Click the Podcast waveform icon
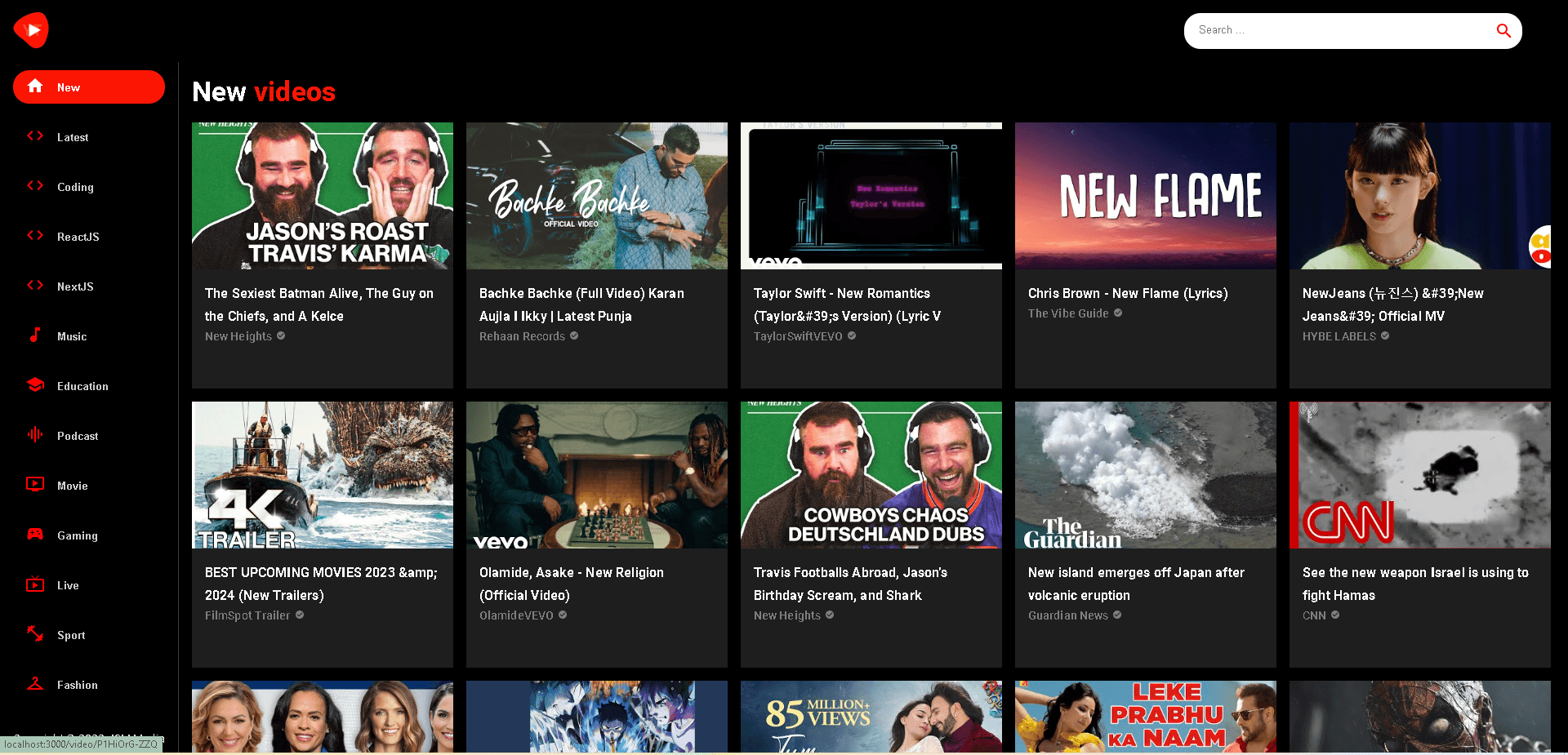The image size is (1568, 755). click(35, 434)
